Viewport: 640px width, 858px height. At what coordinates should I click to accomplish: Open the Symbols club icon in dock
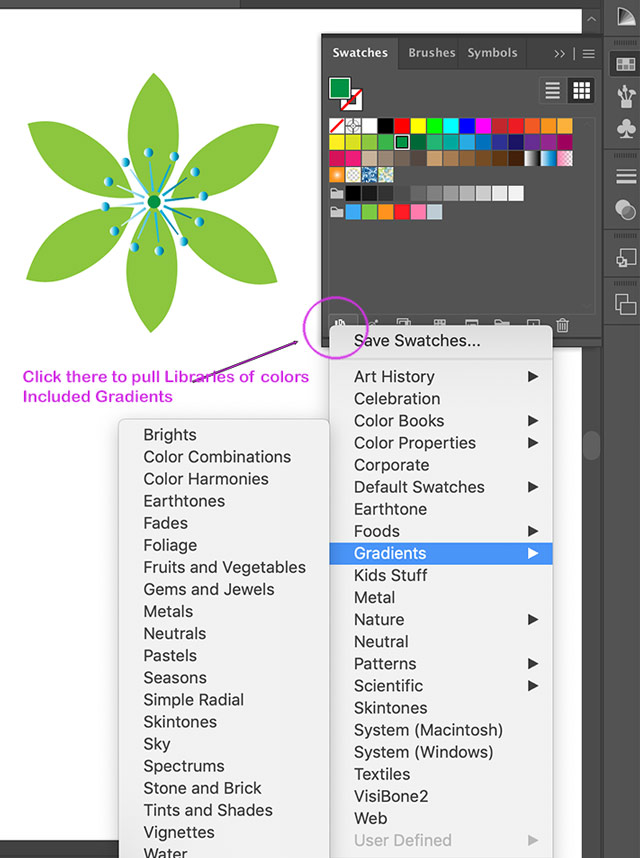coord(625,129)
